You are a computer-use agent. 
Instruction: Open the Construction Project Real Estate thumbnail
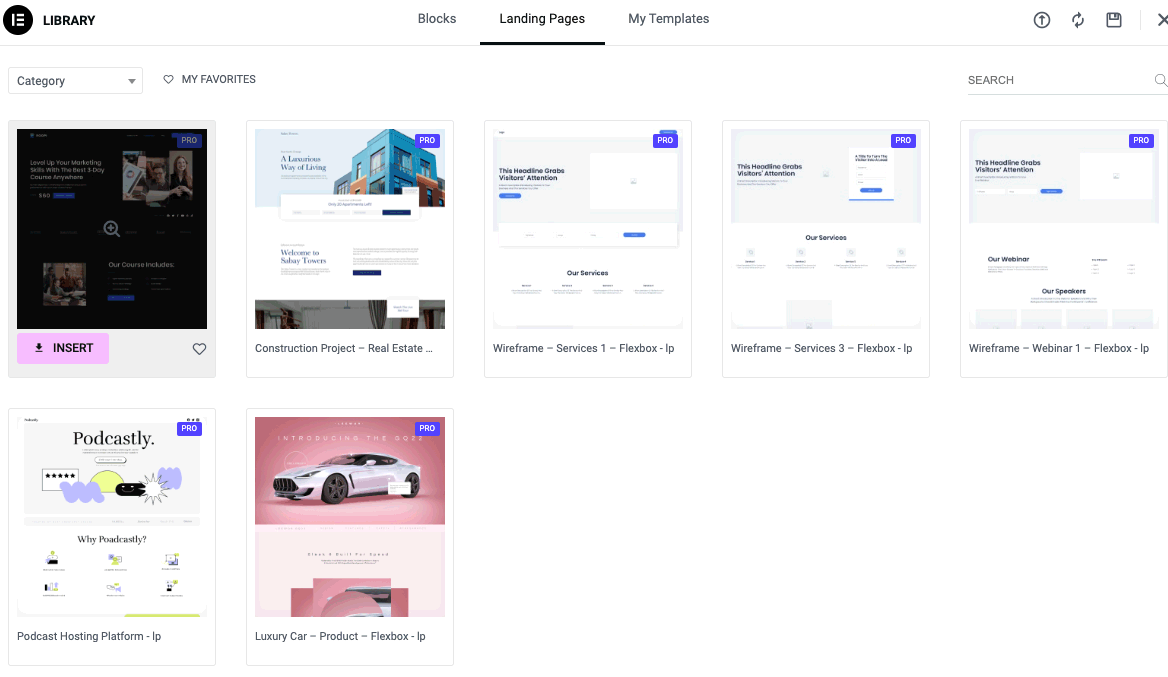350,229
